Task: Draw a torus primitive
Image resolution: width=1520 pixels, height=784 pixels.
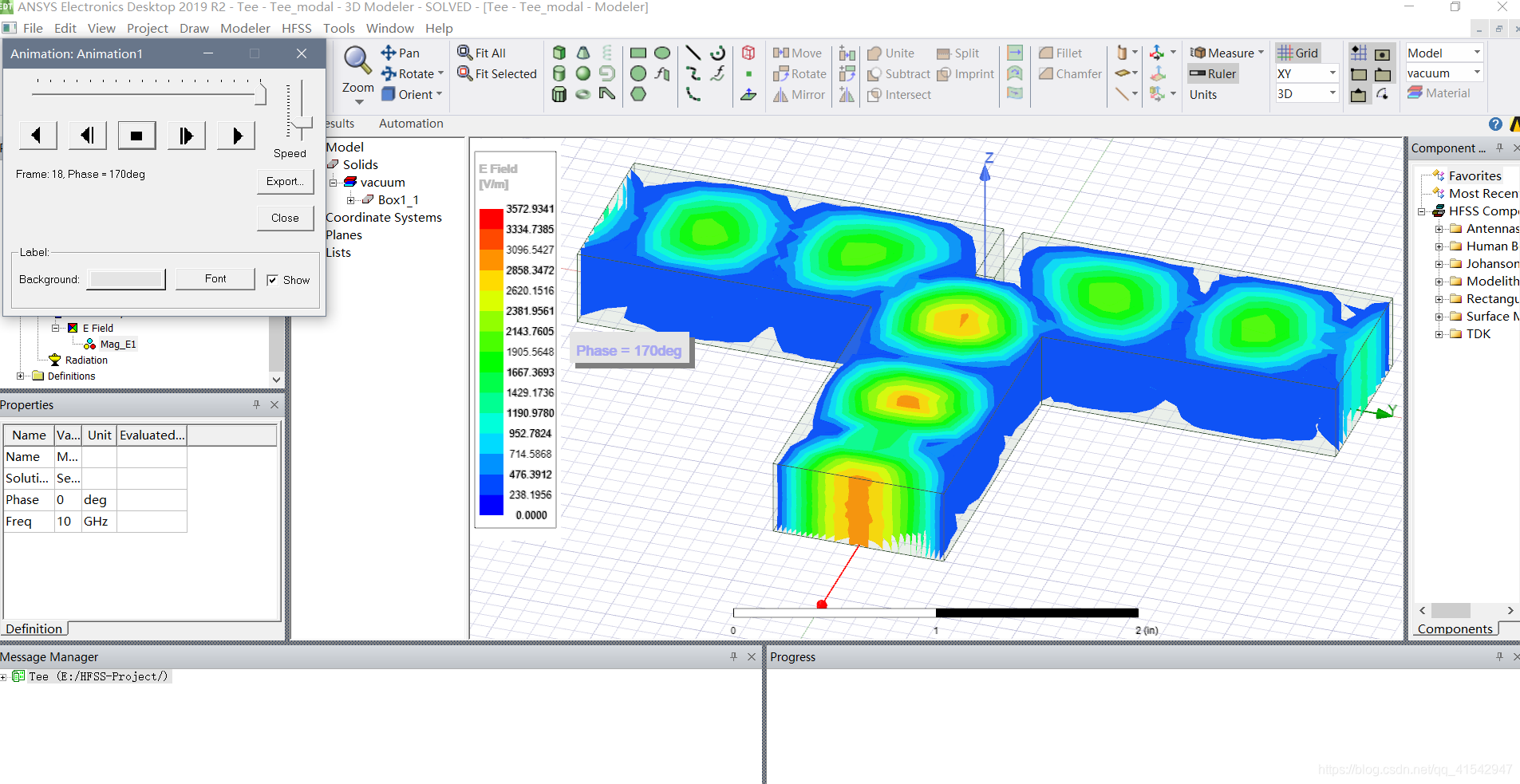Action: [583, 94]
